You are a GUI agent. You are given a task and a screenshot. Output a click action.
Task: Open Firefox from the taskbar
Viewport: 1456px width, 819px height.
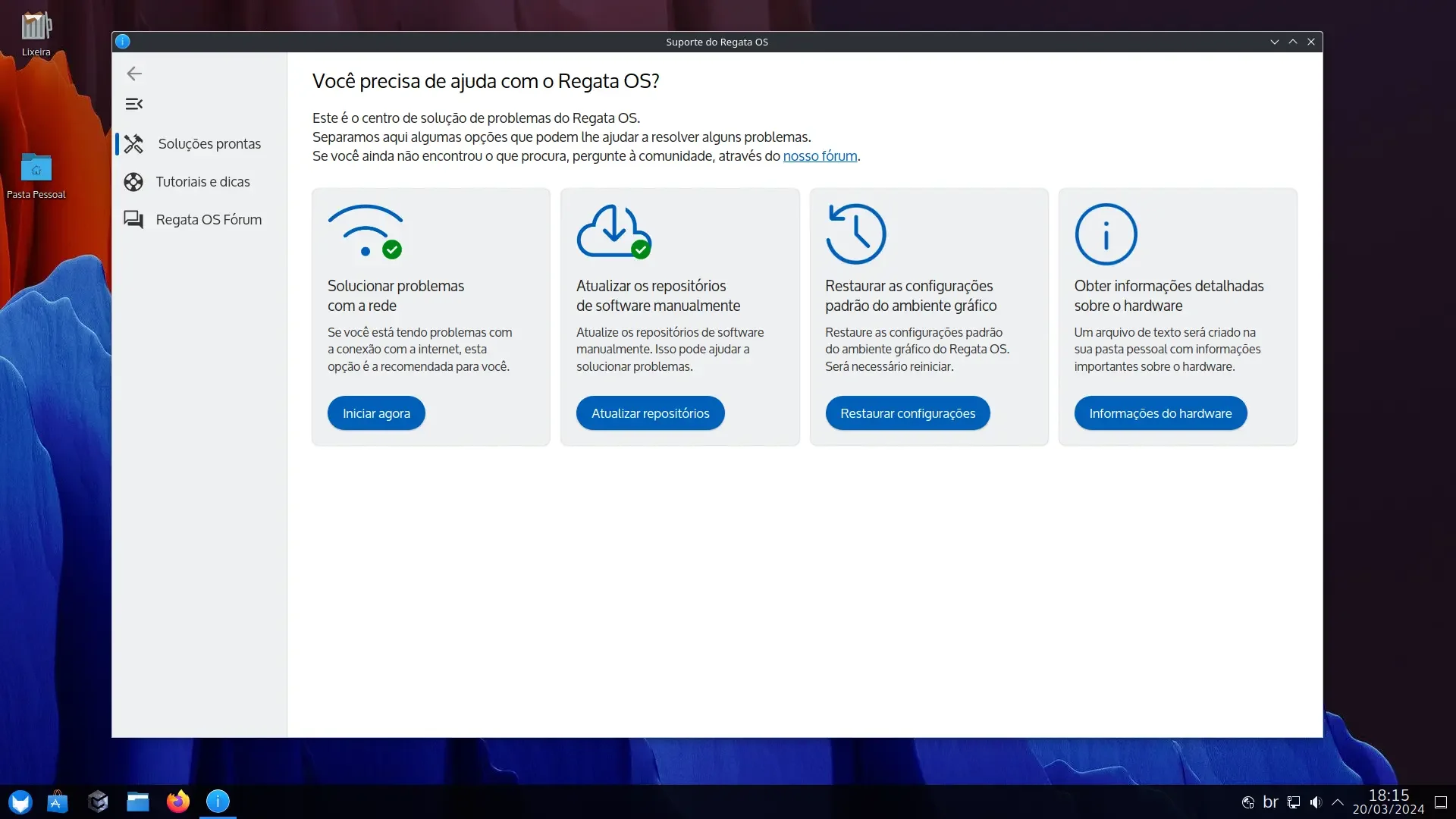point(178,802)
